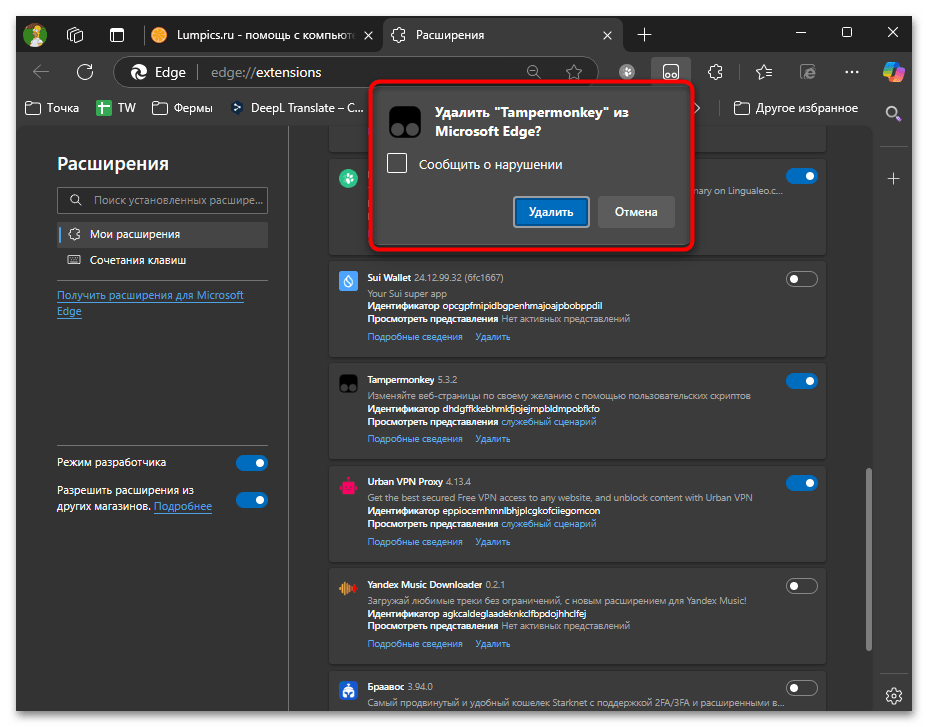Image resolution: width=928 pixels, height=727 pixels.
Task: Open the Подробнее link about other stores
Action: (182, 506)
